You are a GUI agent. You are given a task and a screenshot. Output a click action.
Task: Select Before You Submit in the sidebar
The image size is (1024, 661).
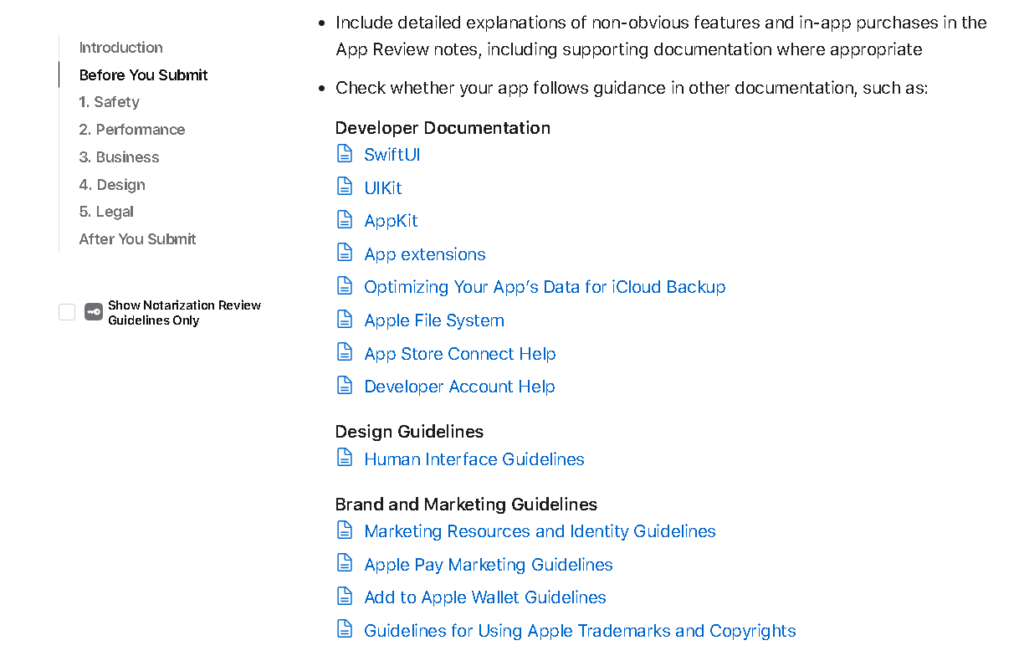pos(143,75)
